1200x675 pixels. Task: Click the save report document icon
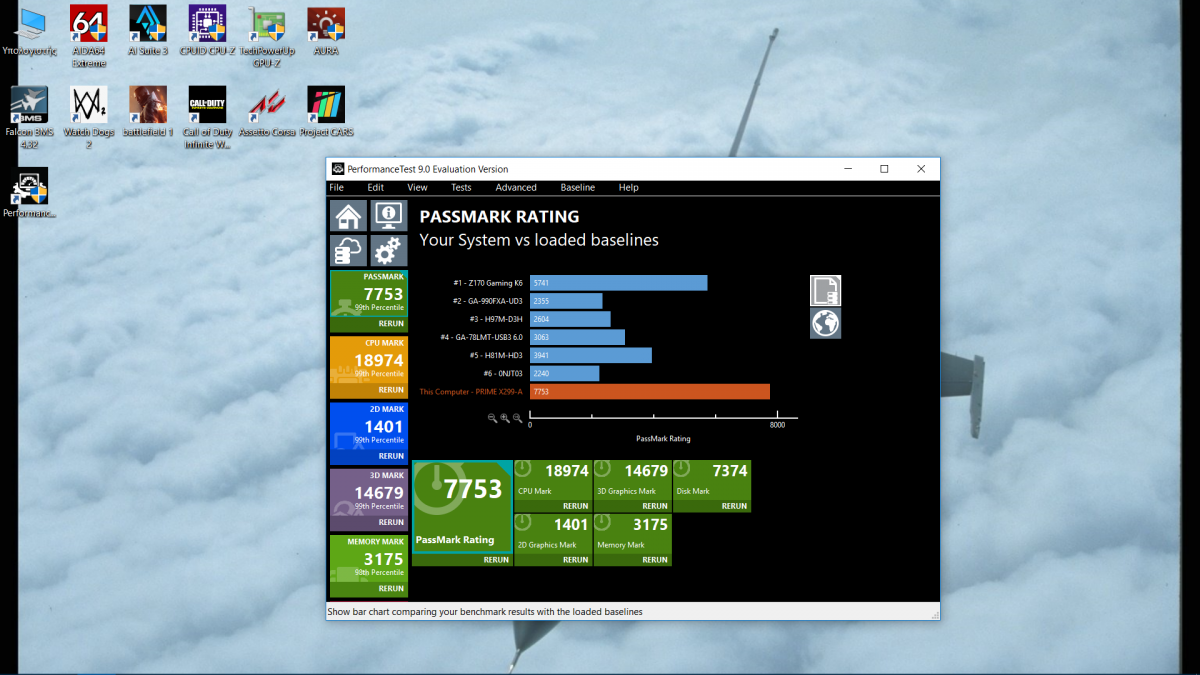tap(826, 290)
